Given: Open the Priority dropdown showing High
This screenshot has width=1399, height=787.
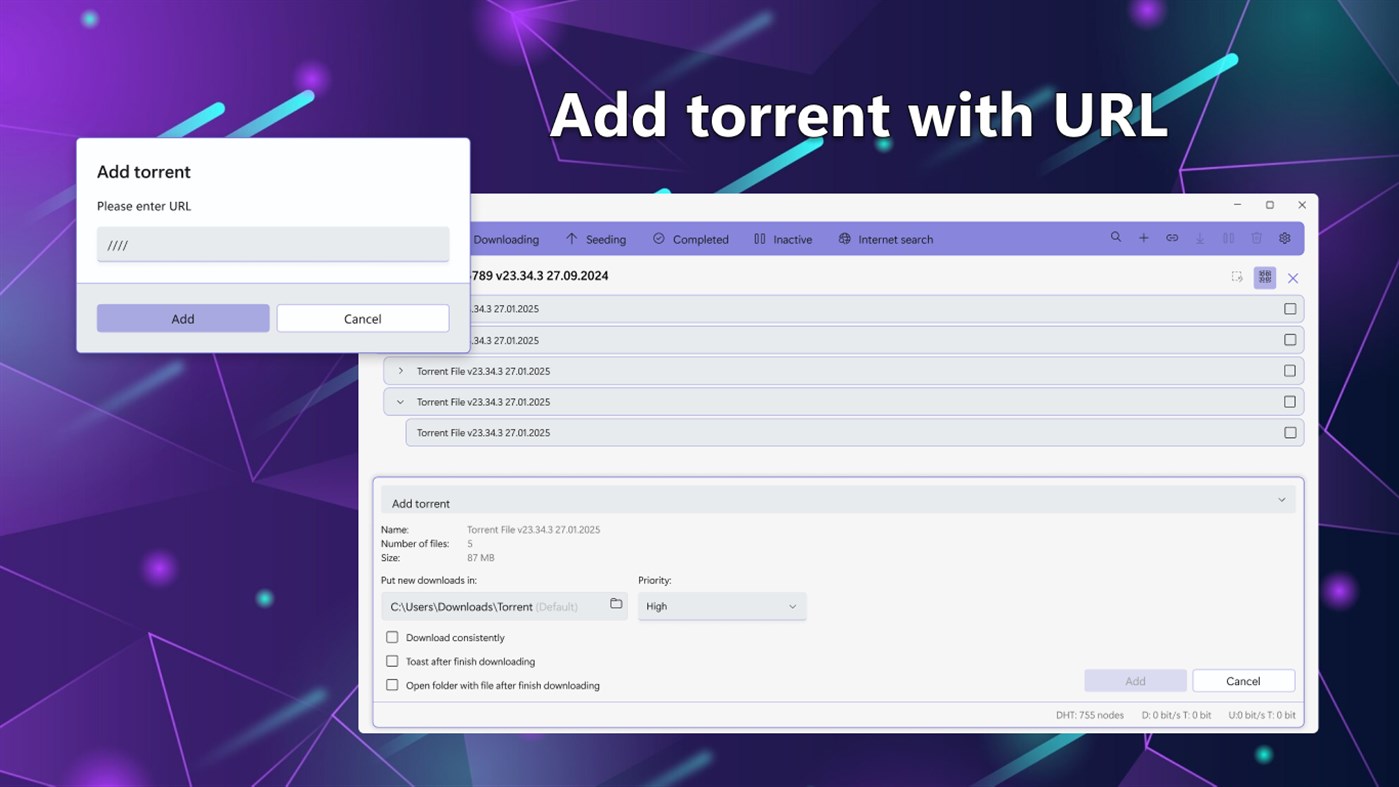Looking at the screenshot, I should (721, 606).
